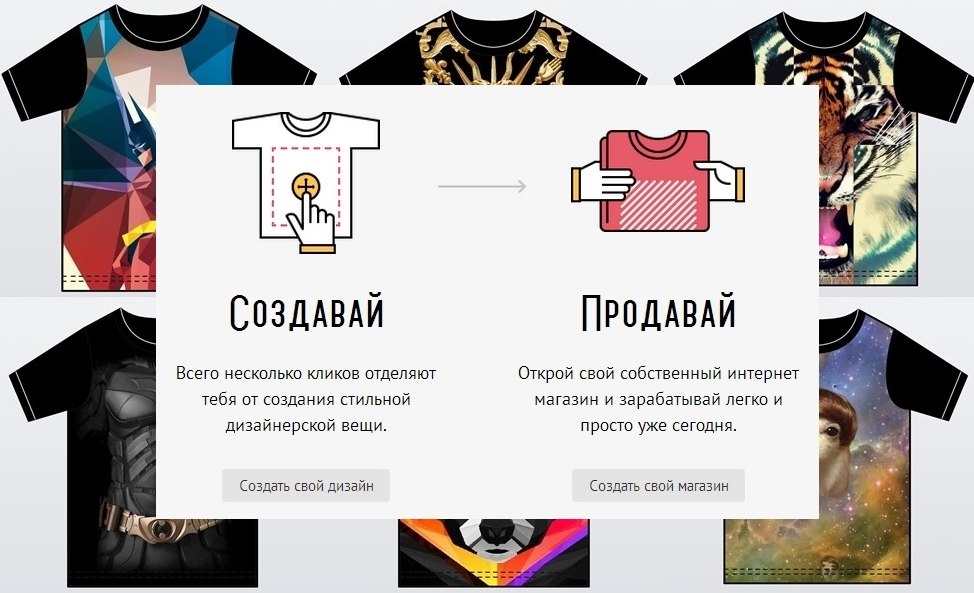The image size is (974, 593).
Task: Click the Создать свой магазин button
Action: [x=658, y=486]
